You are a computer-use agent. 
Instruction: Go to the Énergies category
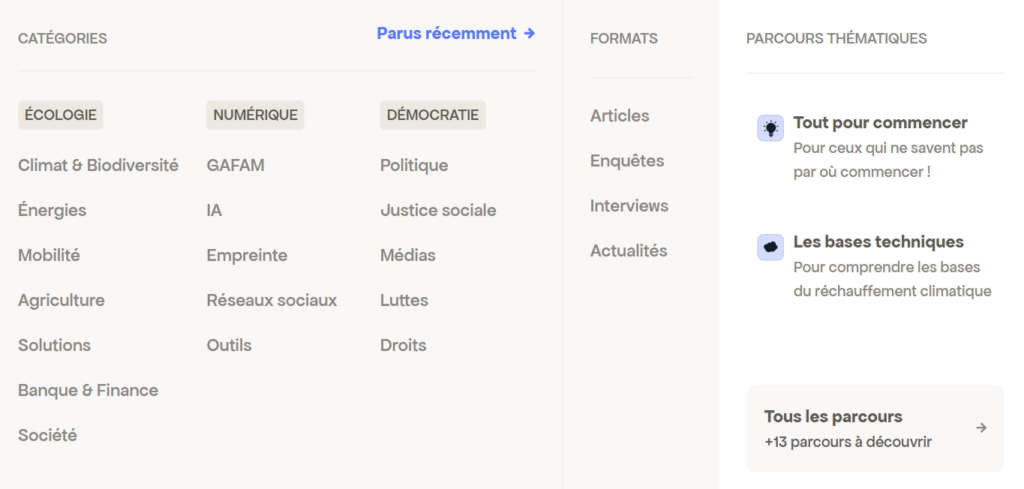point(52,210)
